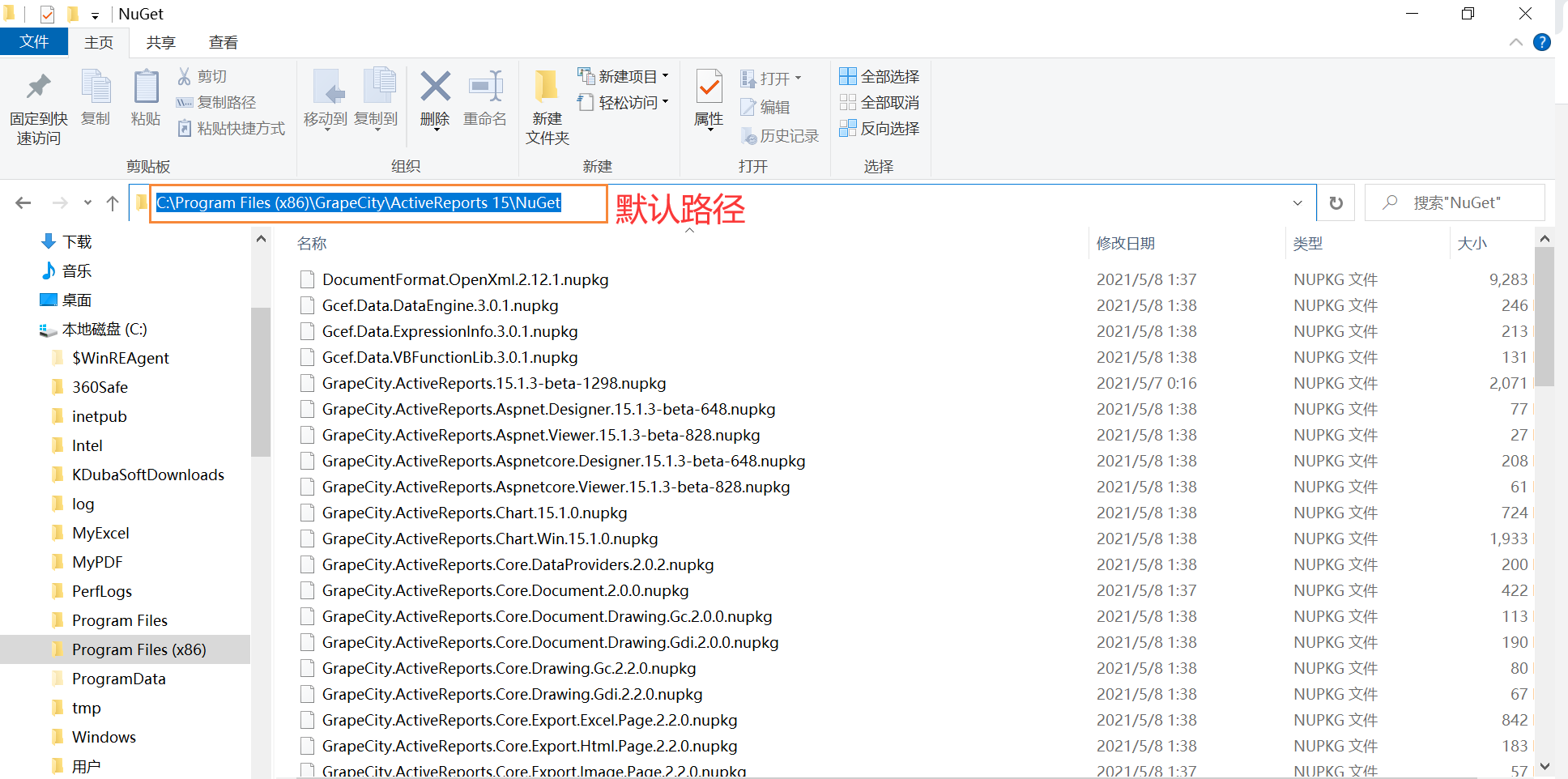Viewport: 1568px width, 779px height.
Task: Delete the selected item with X icon
Action: click(435, 99)
